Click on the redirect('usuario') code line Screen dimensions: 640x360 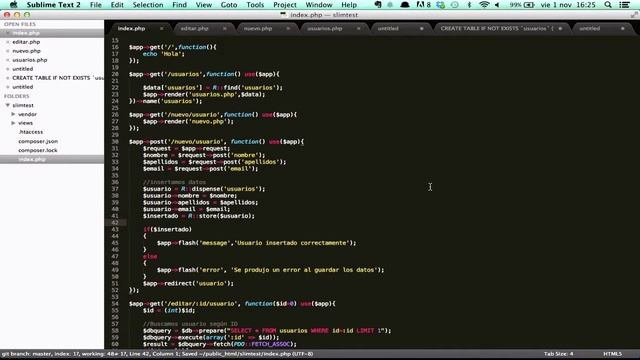click(188, 284)
